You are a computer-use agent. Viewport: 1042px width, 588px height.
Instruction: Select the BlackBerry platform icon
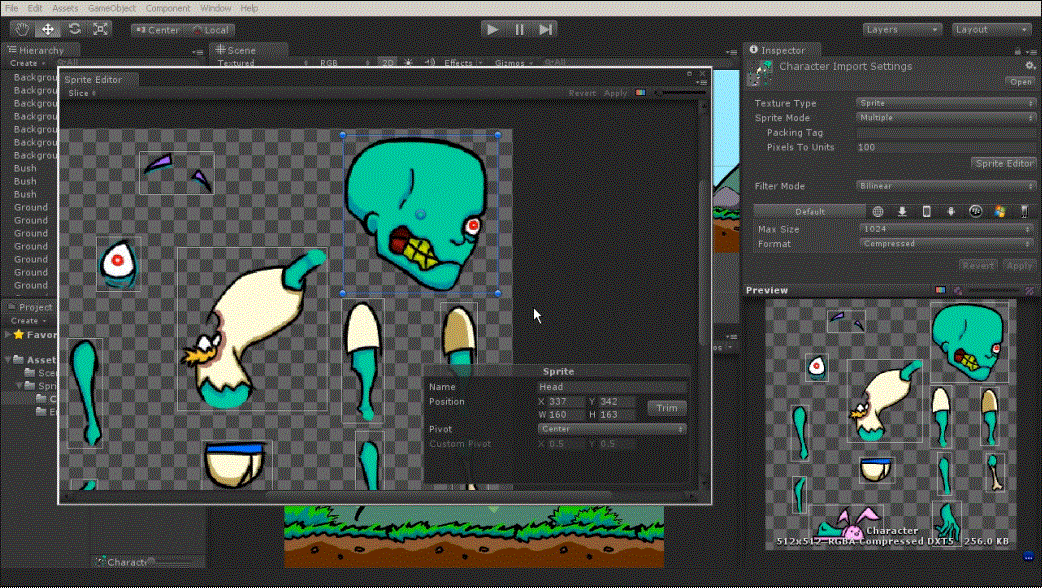tap(976, 211)
